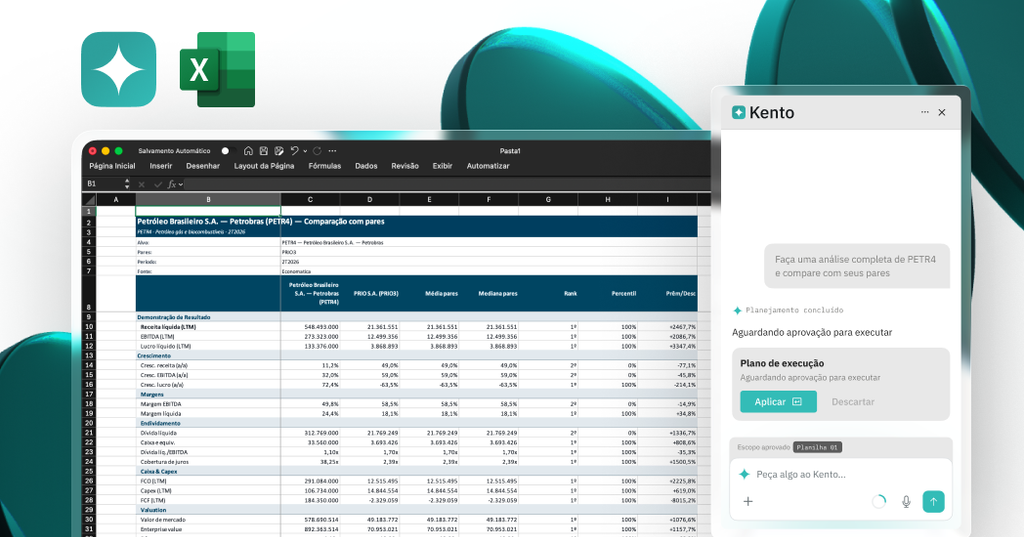
Task: Click the select-all corner of the sheet
Action: [x=89, y=200]
